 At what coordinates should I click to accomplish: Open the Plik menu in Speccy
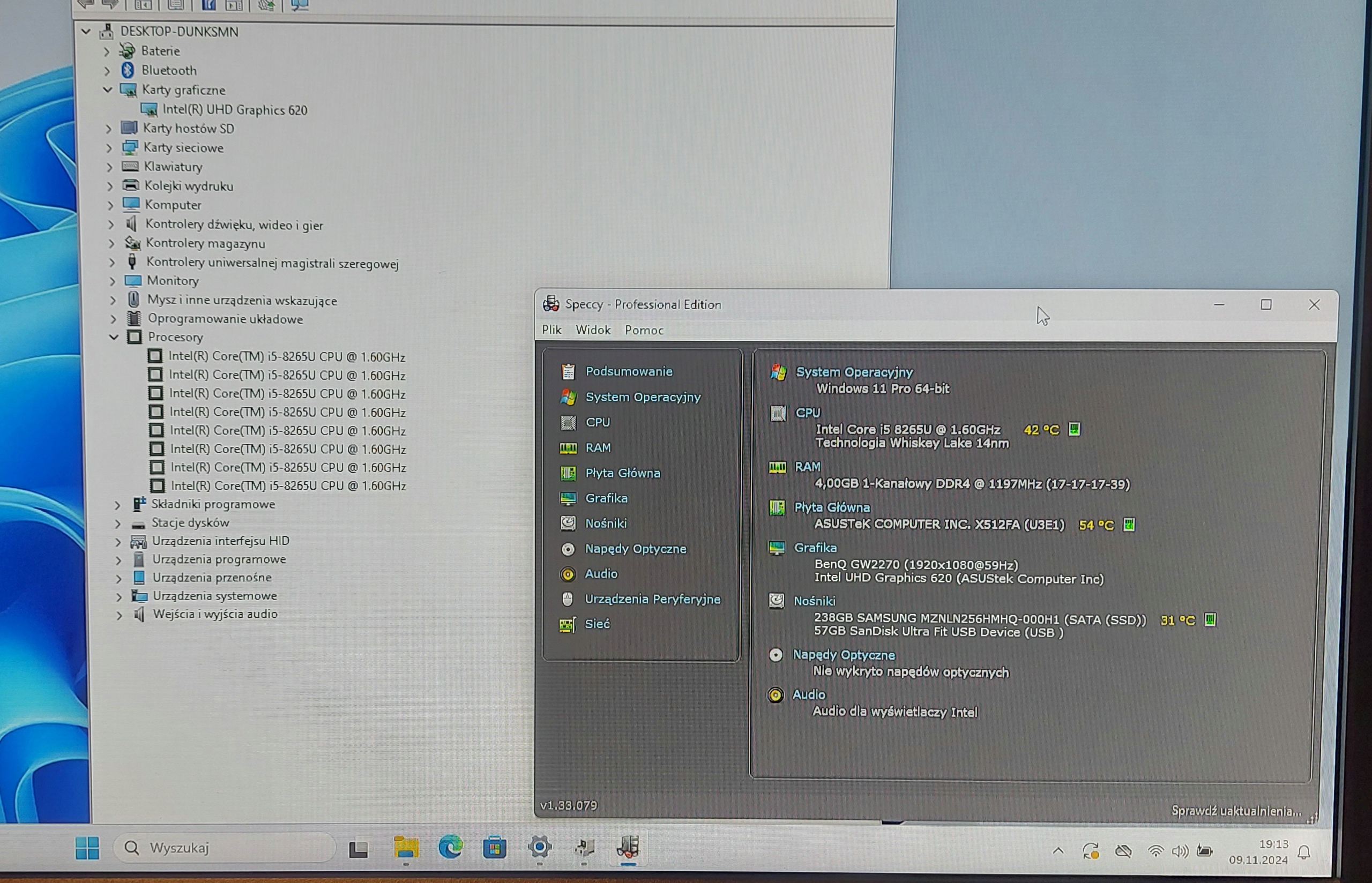(551, 330)
